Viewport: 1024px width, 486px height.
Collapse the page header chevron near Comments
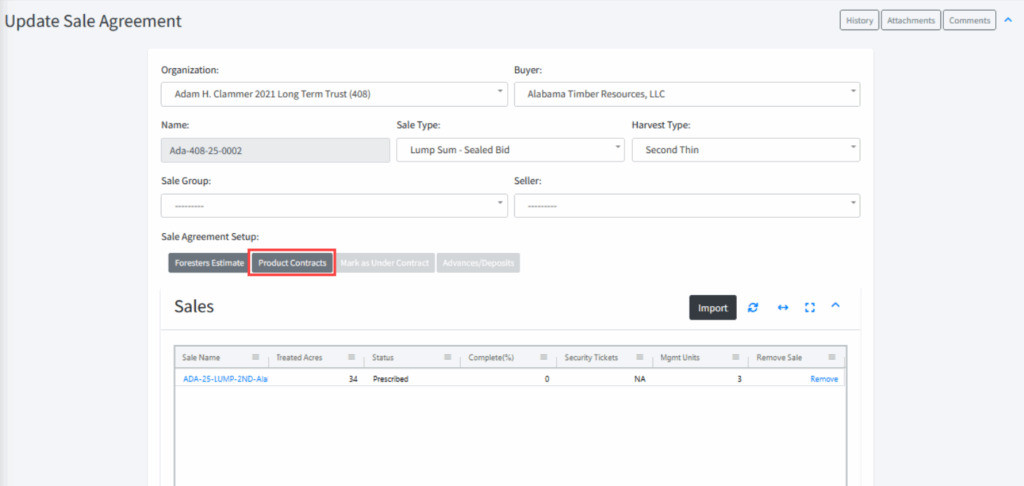1007,20
